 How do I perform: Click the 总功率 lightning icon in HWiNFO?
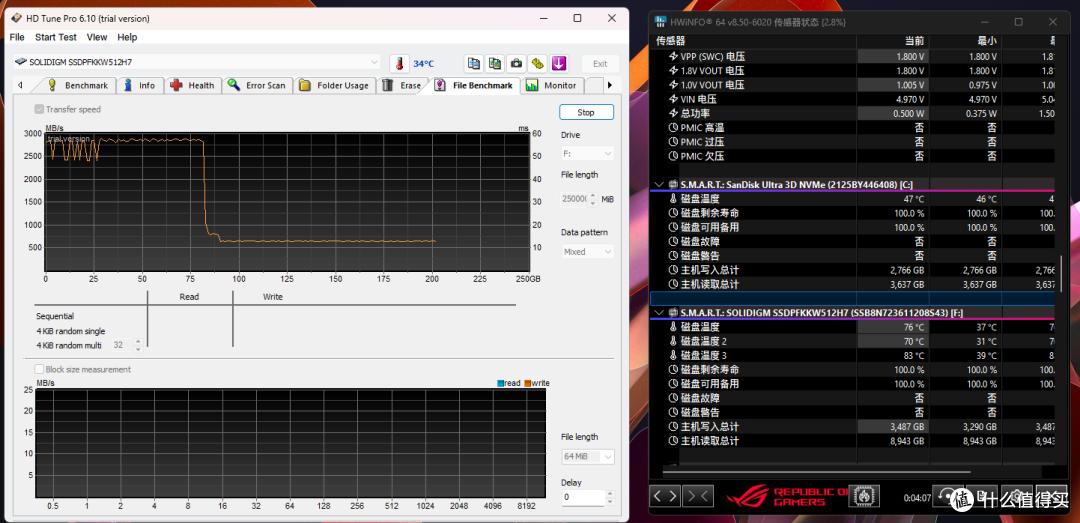point(673,113)
